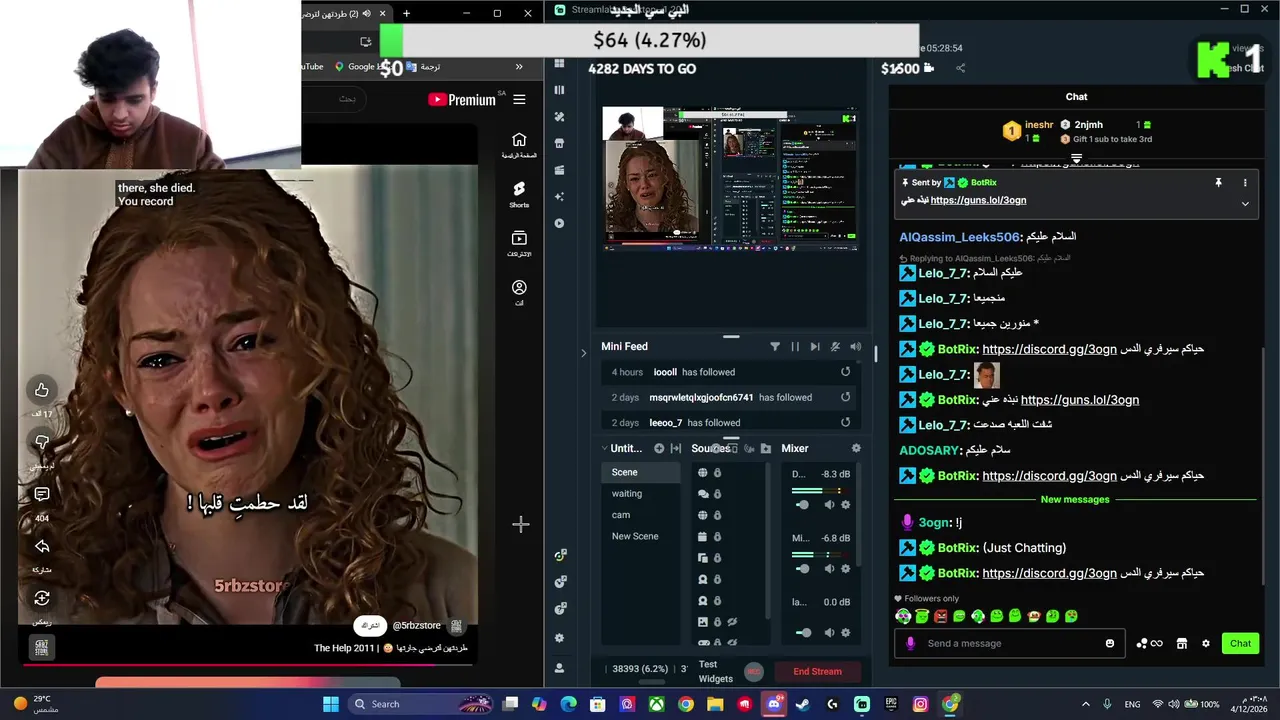Open the YouTube hamburger guide menu
1280x720 pixels.
[519, 99]
